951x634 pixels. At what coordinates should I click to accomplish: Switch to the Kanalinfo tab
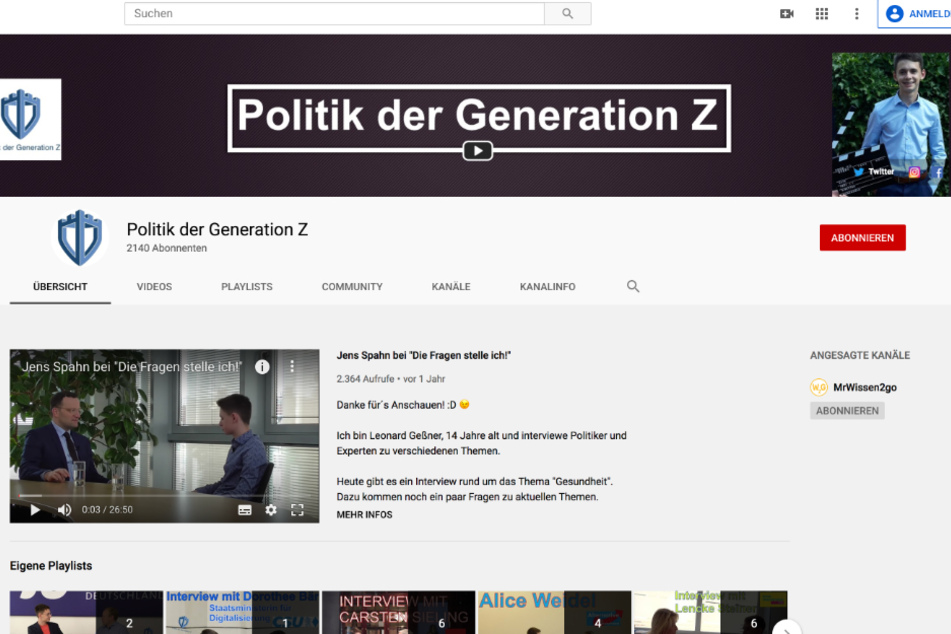[x=547, y=286]
